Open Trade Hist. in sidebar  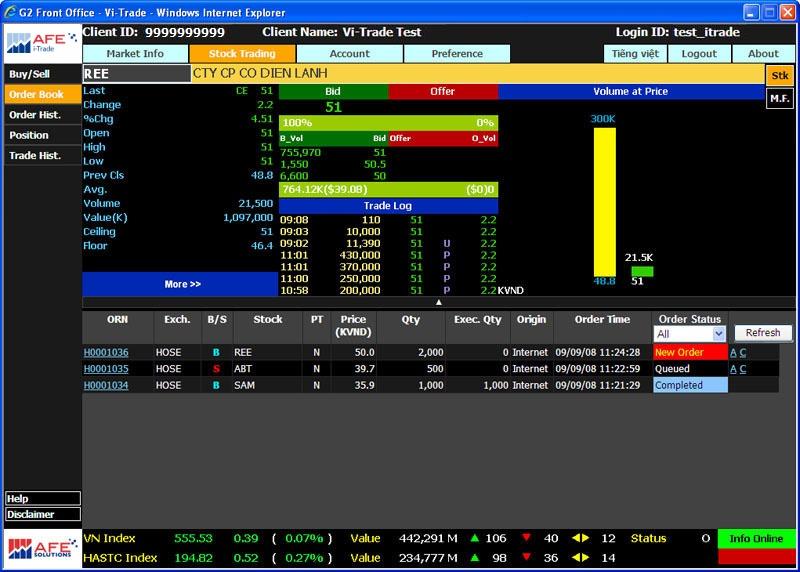coord(43,156)
